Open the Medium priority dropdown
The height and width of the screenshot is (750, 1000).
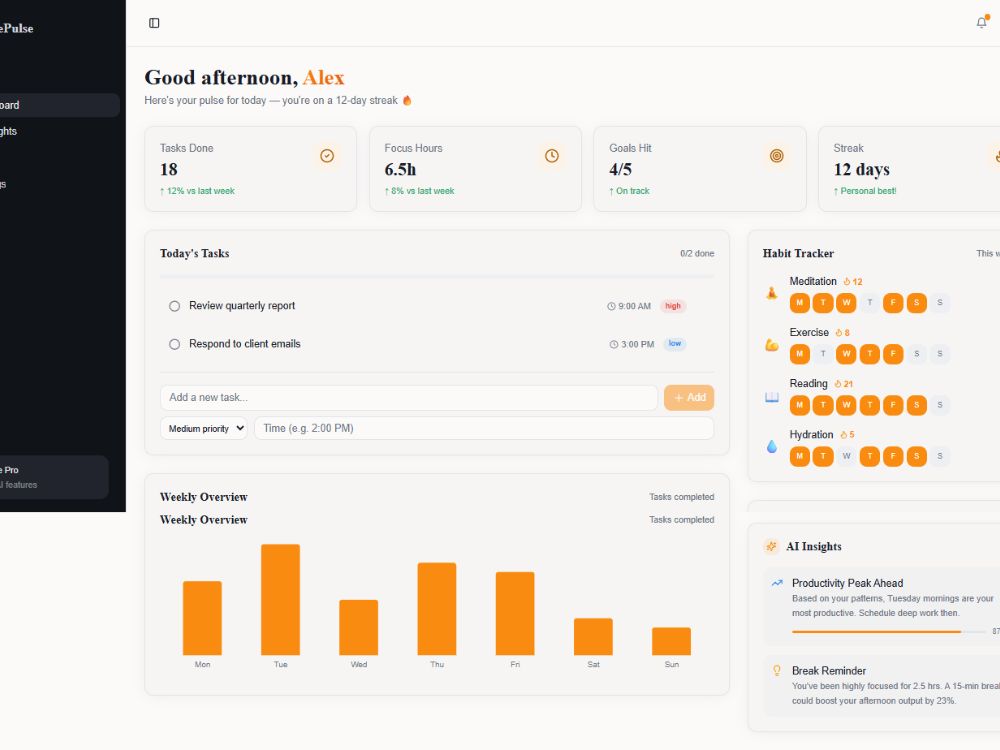click(x=204, y=429)
